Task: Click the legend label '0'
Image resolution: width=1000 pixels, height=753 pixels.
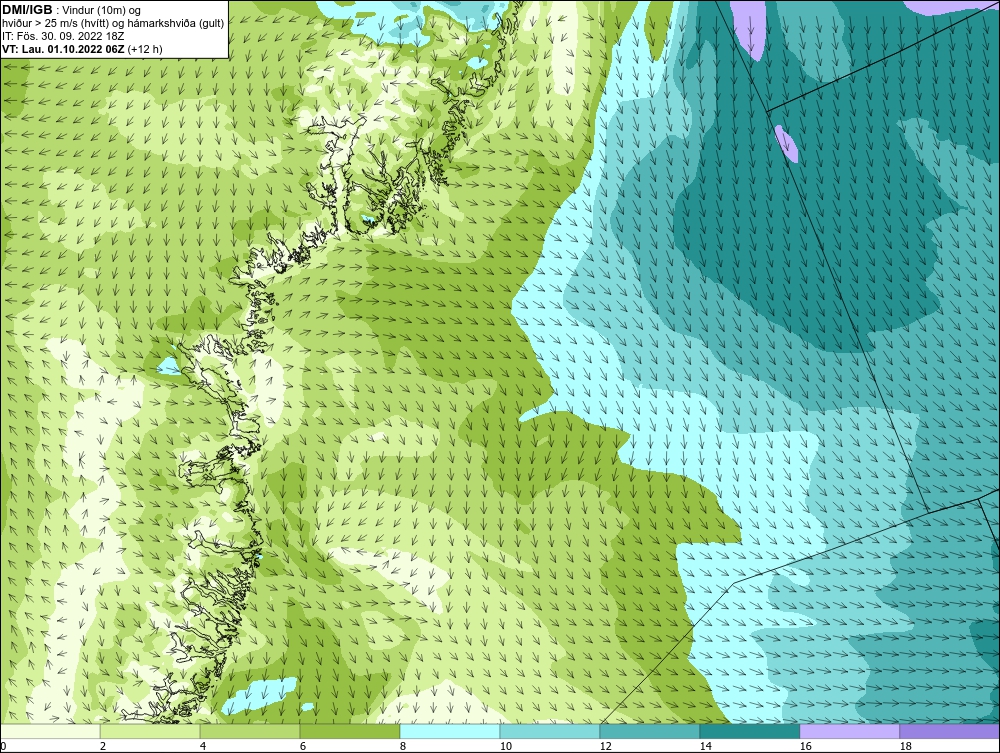Action: (x=3, y=746)
